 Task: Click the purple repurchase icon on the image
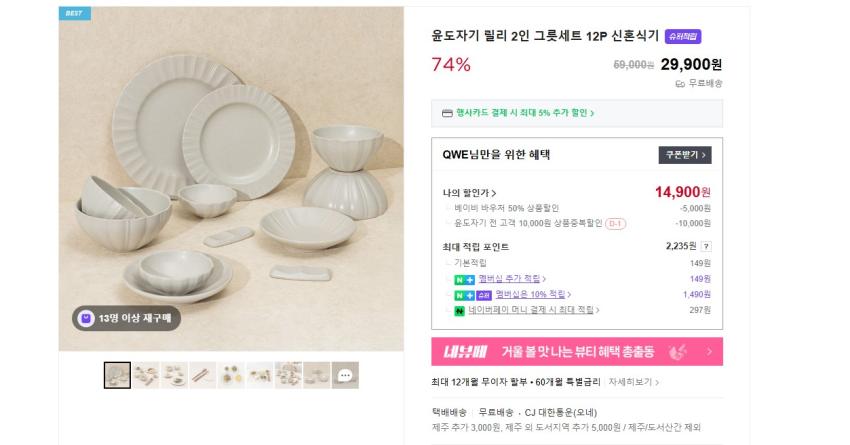(x=86, y=318)
